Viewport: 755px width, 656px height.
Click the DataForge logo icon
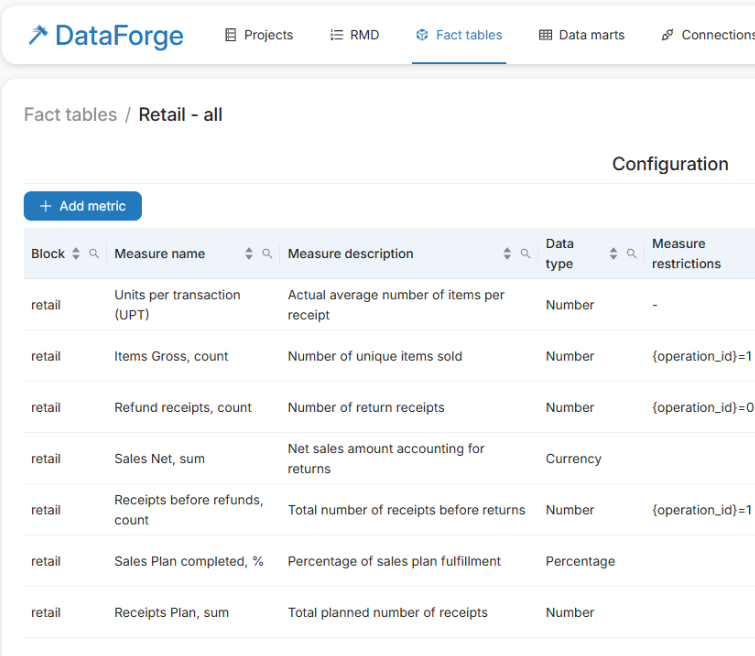[x=38, y=36]
